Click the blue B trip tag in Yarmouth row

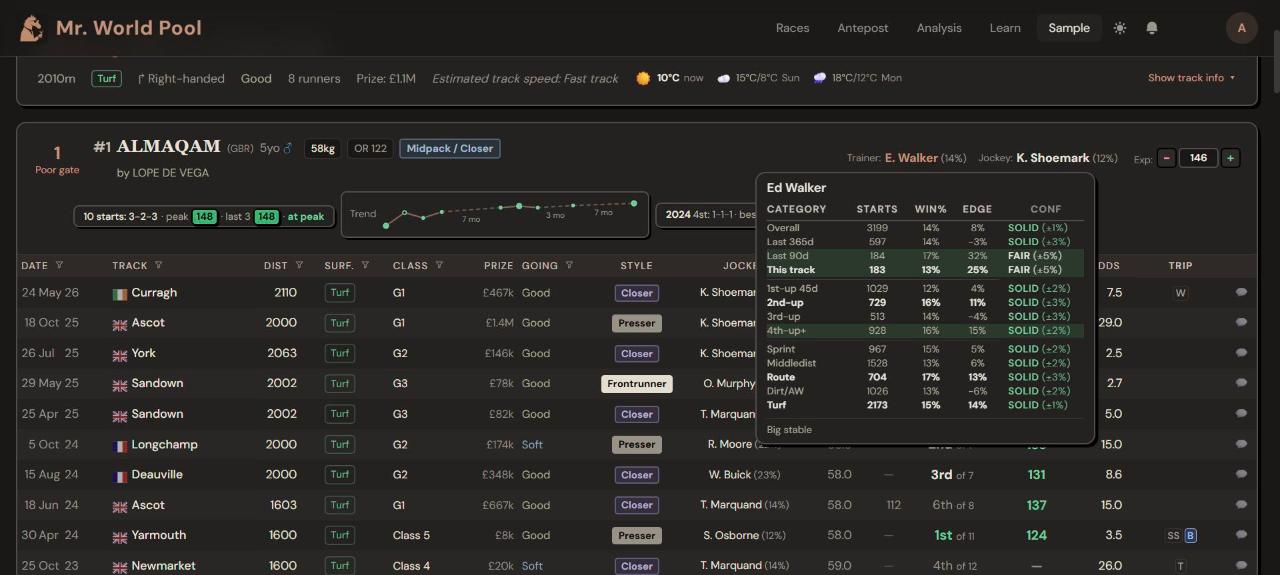click(x=1190, y=536)
